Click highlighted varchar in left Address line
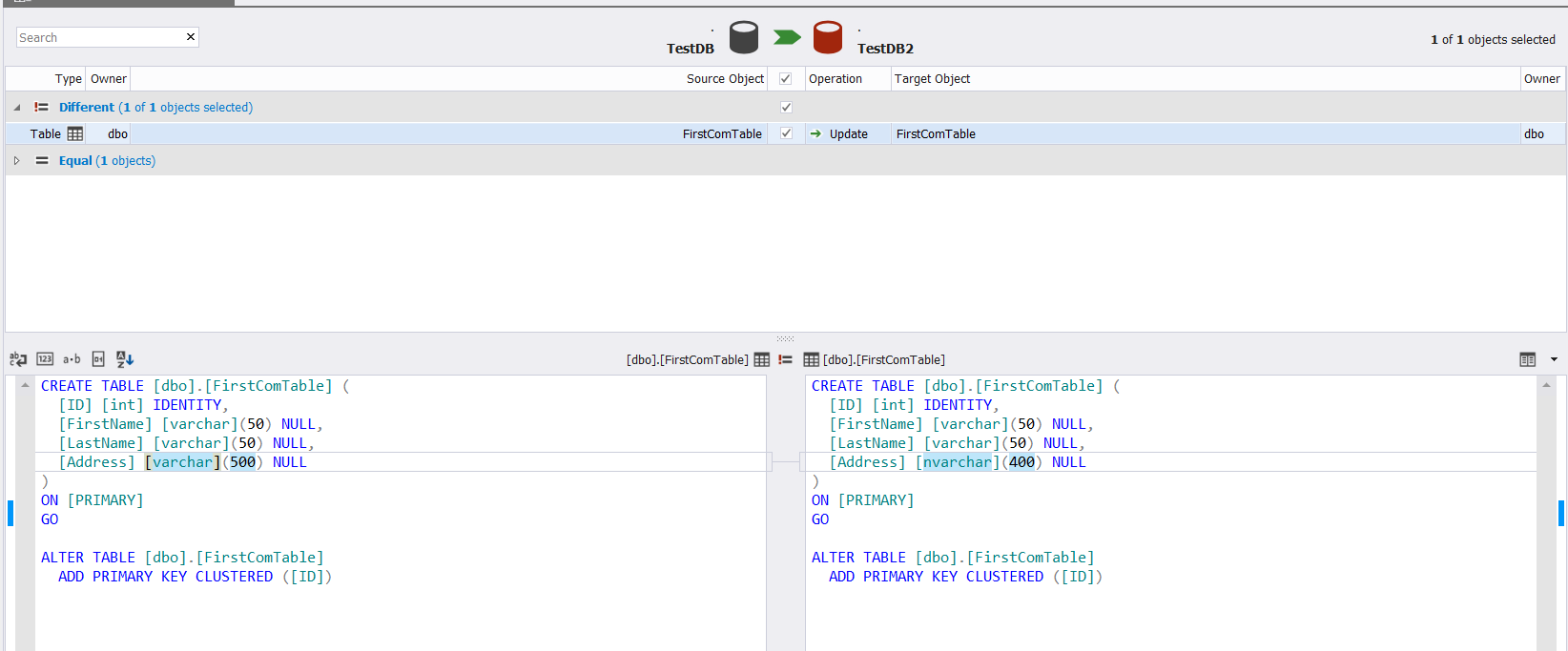The image size is (1568, 651). pyautogui.click(x=182, y=462)
